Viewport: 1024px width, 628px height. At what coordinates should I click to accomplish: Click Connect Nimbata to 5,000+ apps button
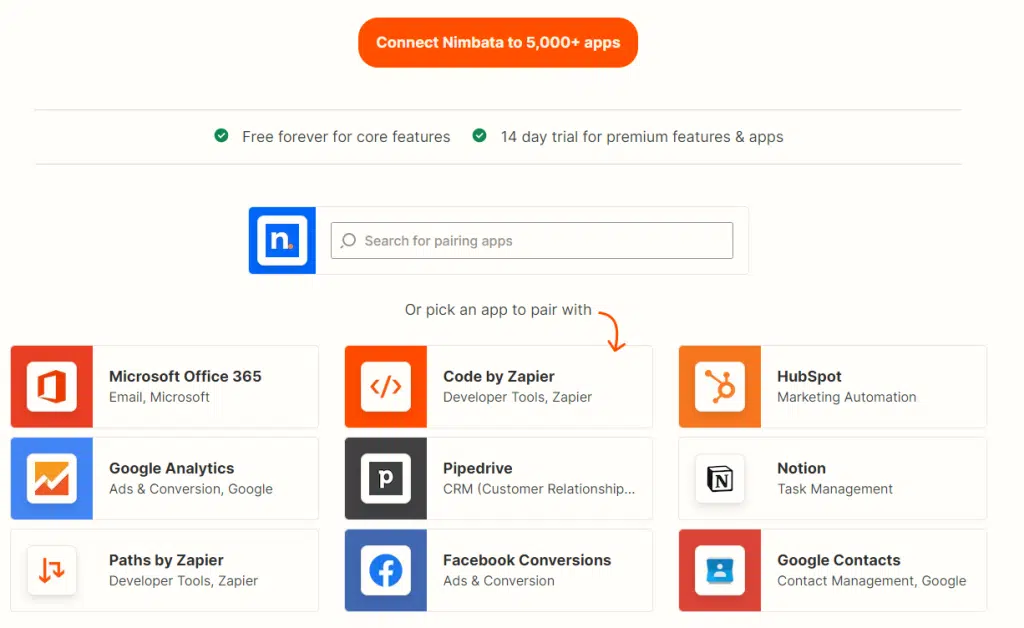498,42
